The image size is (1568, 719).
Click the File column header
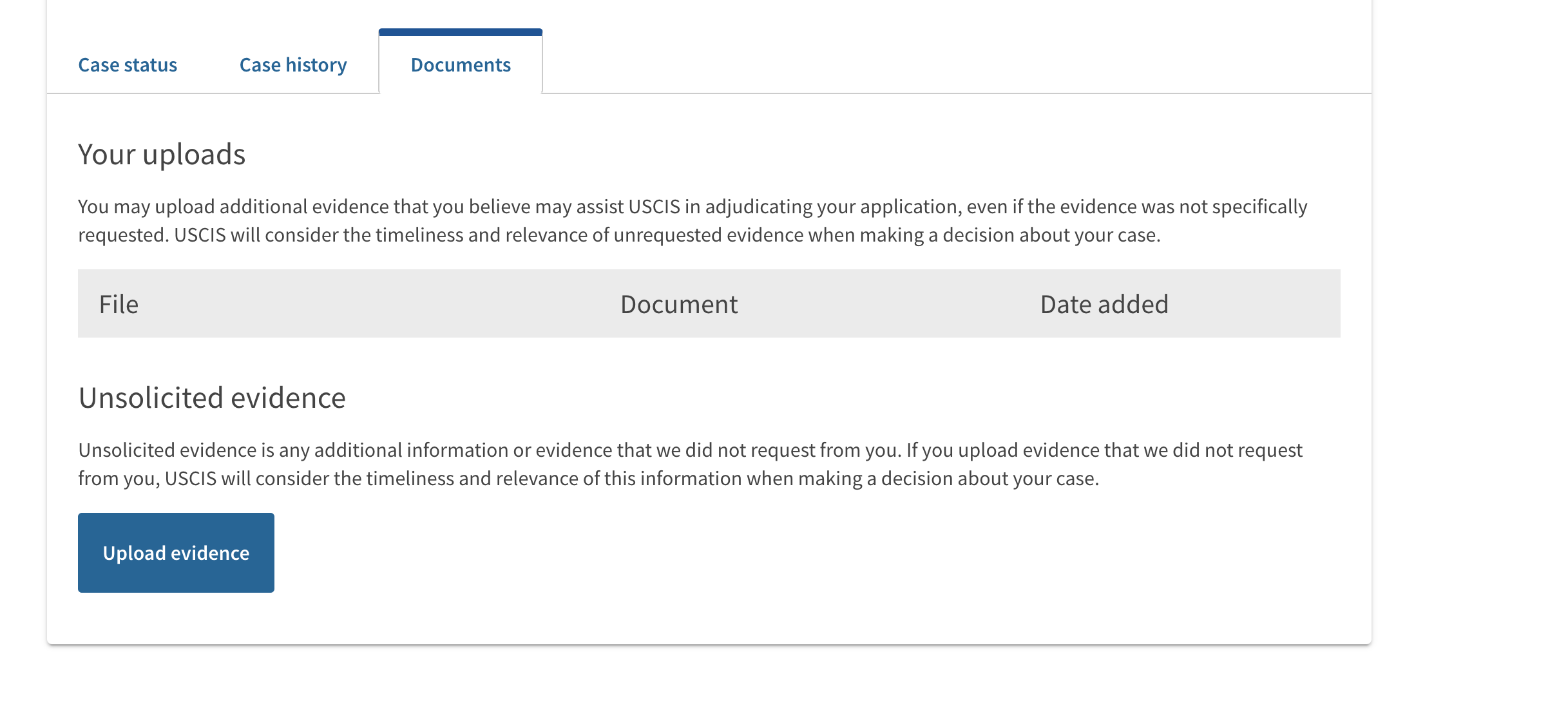point(119,304)
